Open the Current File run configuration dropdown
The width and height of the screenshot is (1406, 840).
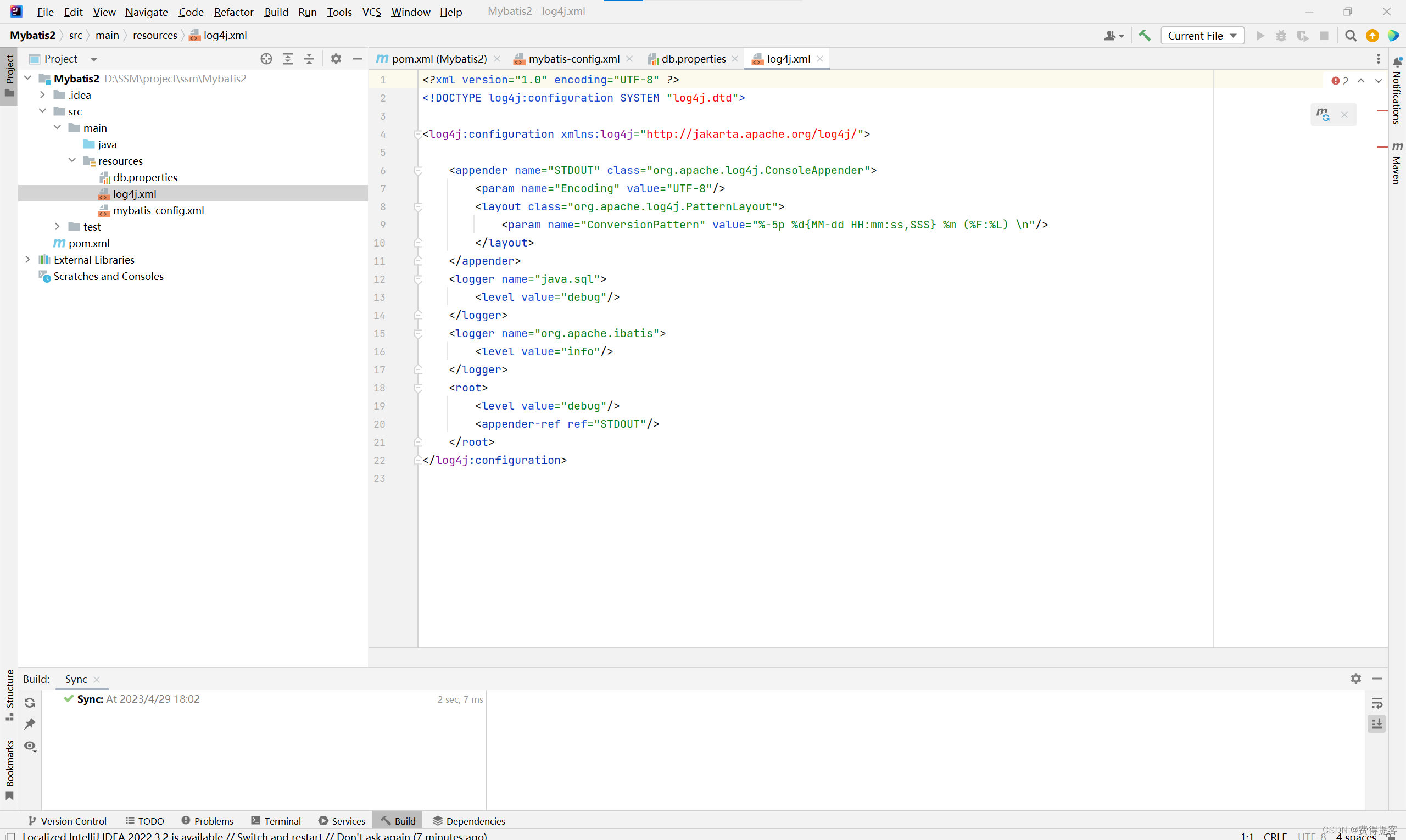click(1202, 36)
